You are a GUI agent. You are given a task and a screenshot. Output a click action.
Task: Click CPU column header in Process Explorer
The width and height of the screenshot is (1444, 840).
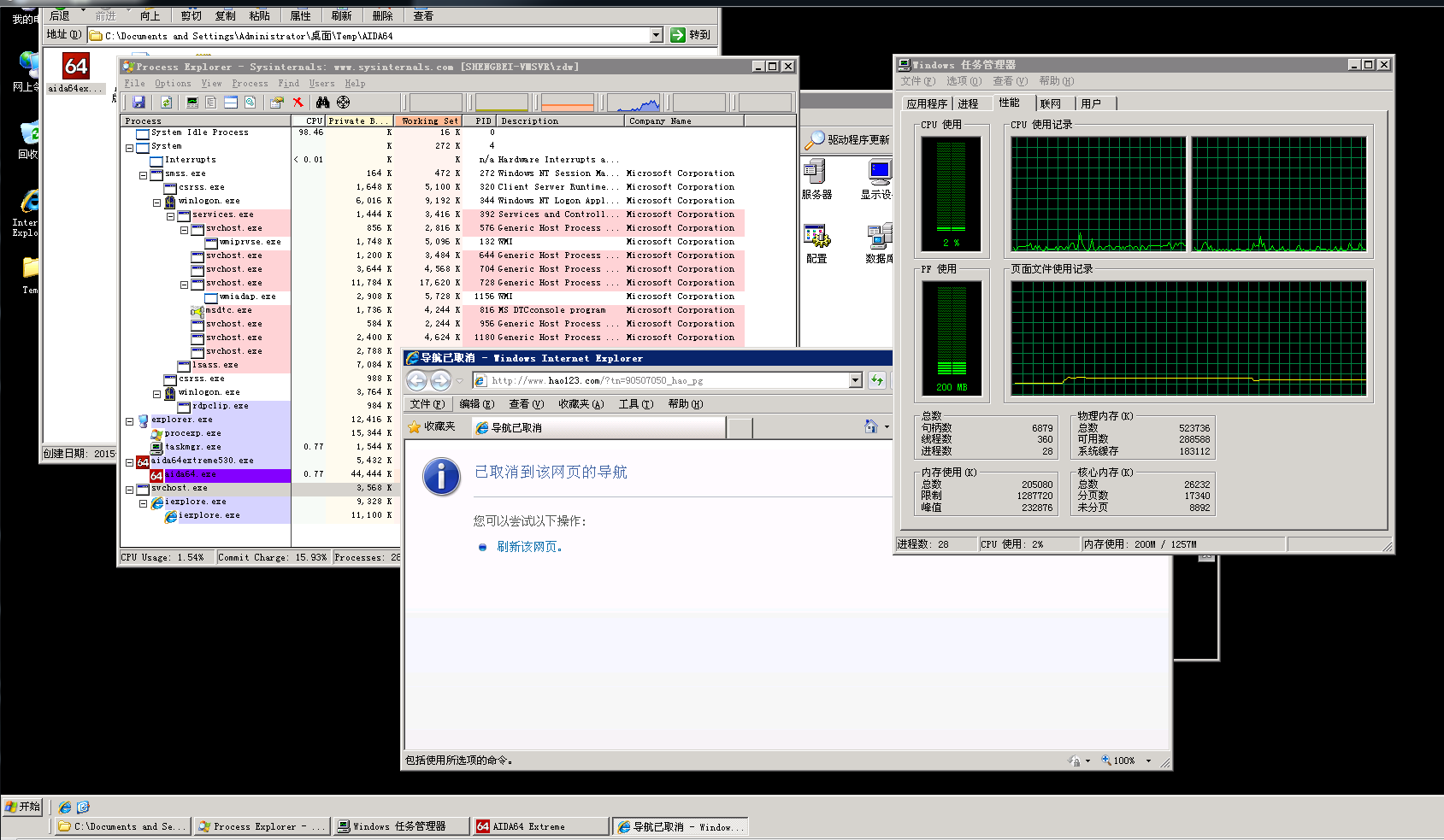(309, 120)
